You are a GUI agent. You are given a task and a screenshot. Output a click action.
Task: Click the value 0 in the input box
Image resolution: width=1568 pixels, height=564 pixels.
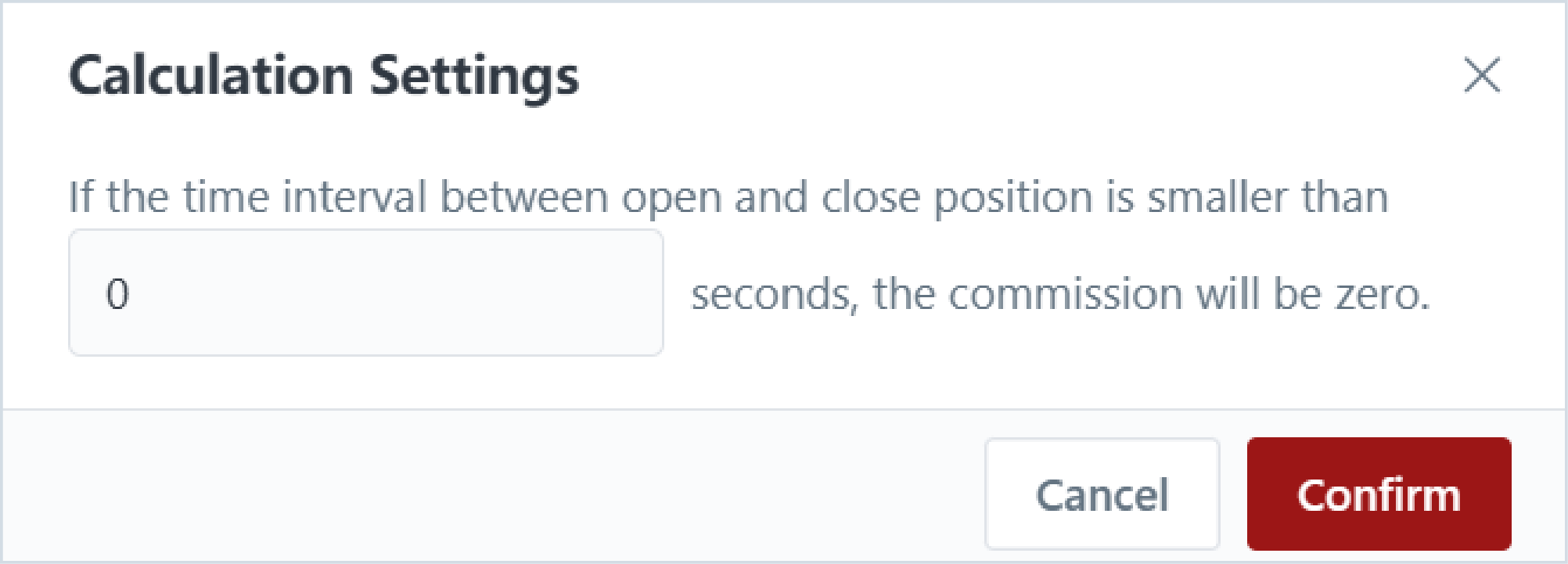pos(117,295)
